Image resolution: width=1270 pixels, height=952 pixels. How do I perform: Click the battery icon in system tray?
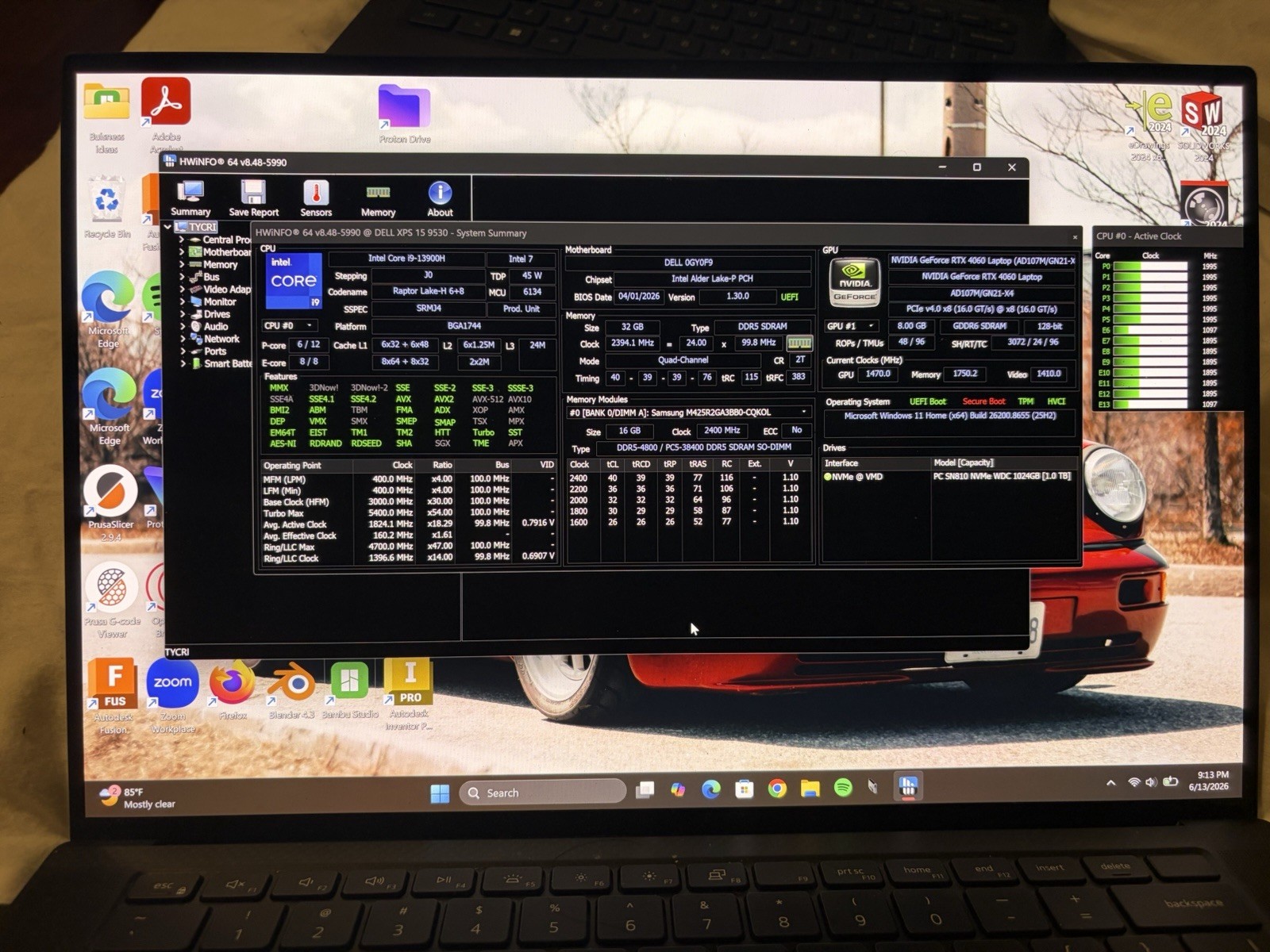pyautogui.click(x=1170, y=782)
